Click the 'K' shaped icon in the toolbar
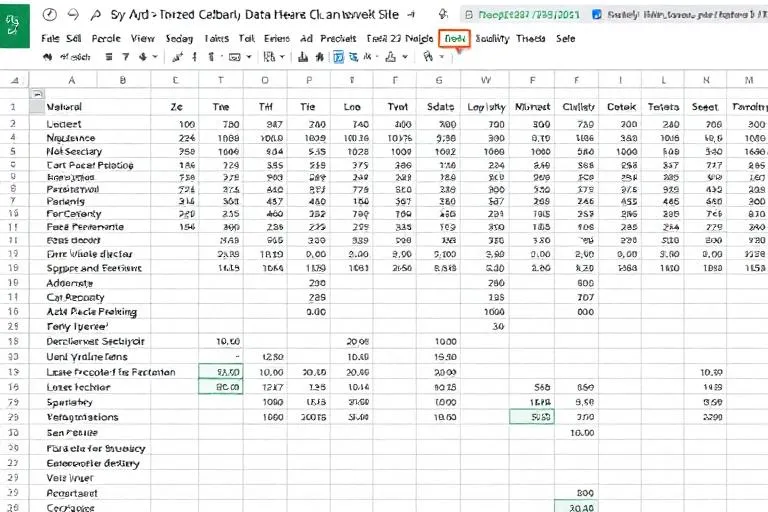Viewport: 768px width, 512px height. point(368,57)
